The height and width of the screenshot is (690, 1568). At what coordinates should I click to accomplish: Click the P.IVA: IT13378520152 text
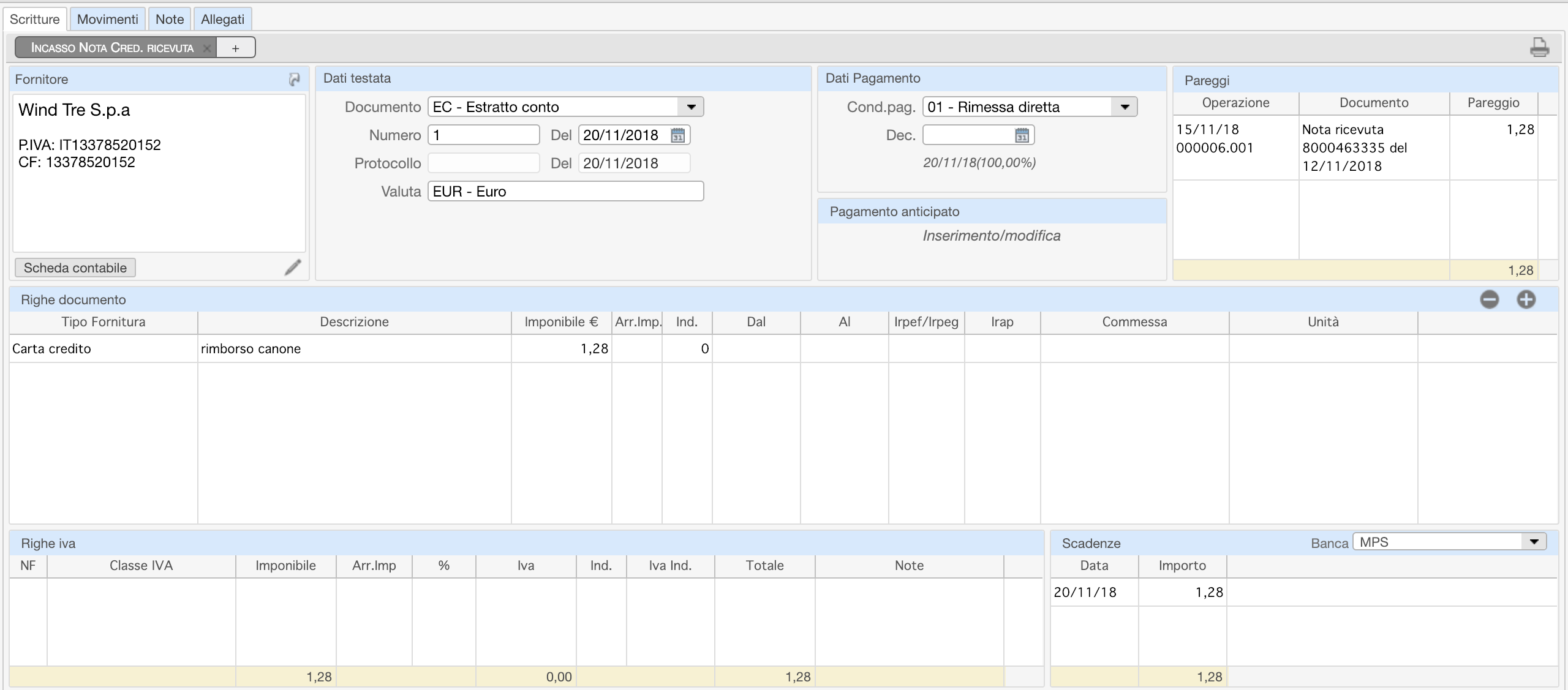click(x=89, y=145)
